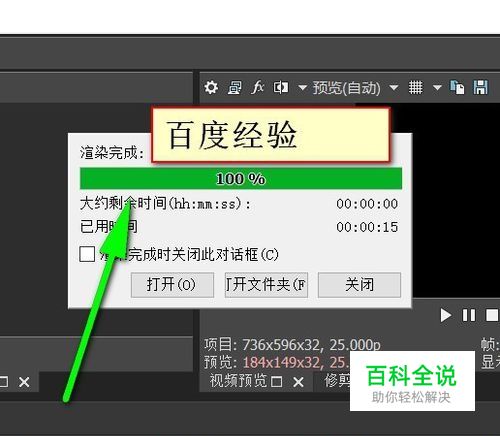This screenshot has height=436, width=500.
Task: Click the 100 % render progress bar
Action: click(241, 179)
